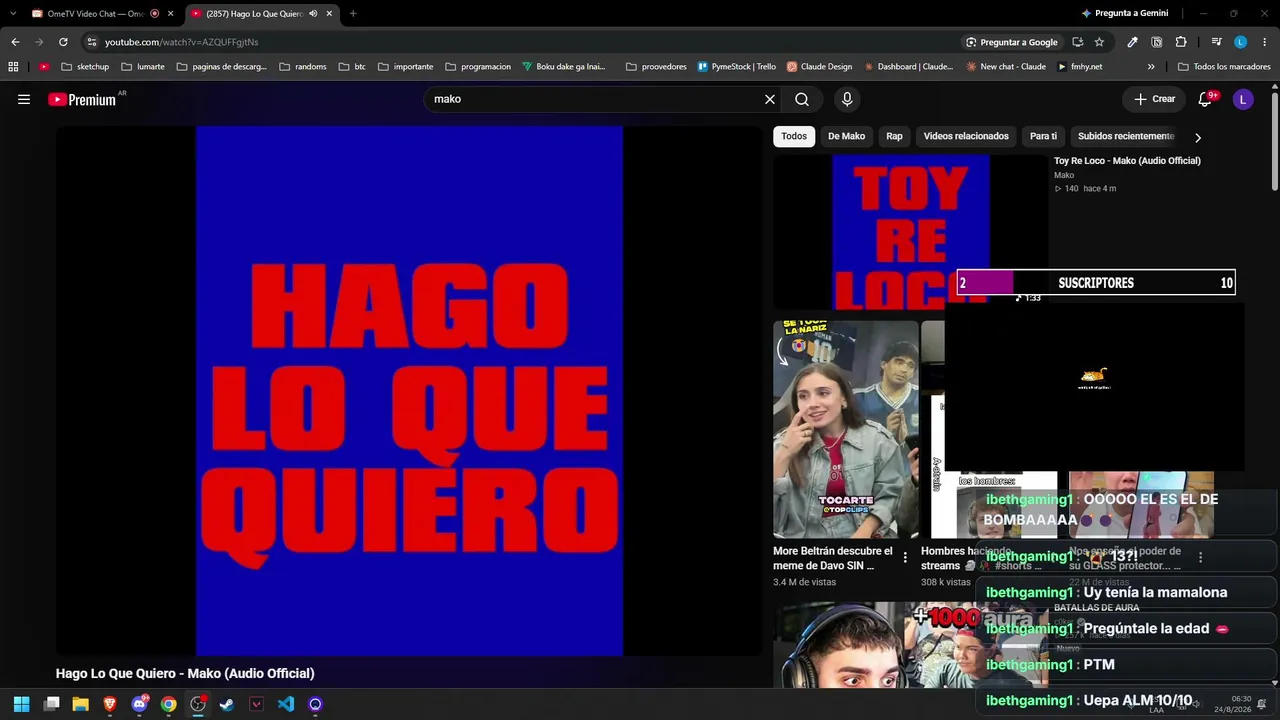Open the btc bookmarks folder

pos(352,67)
